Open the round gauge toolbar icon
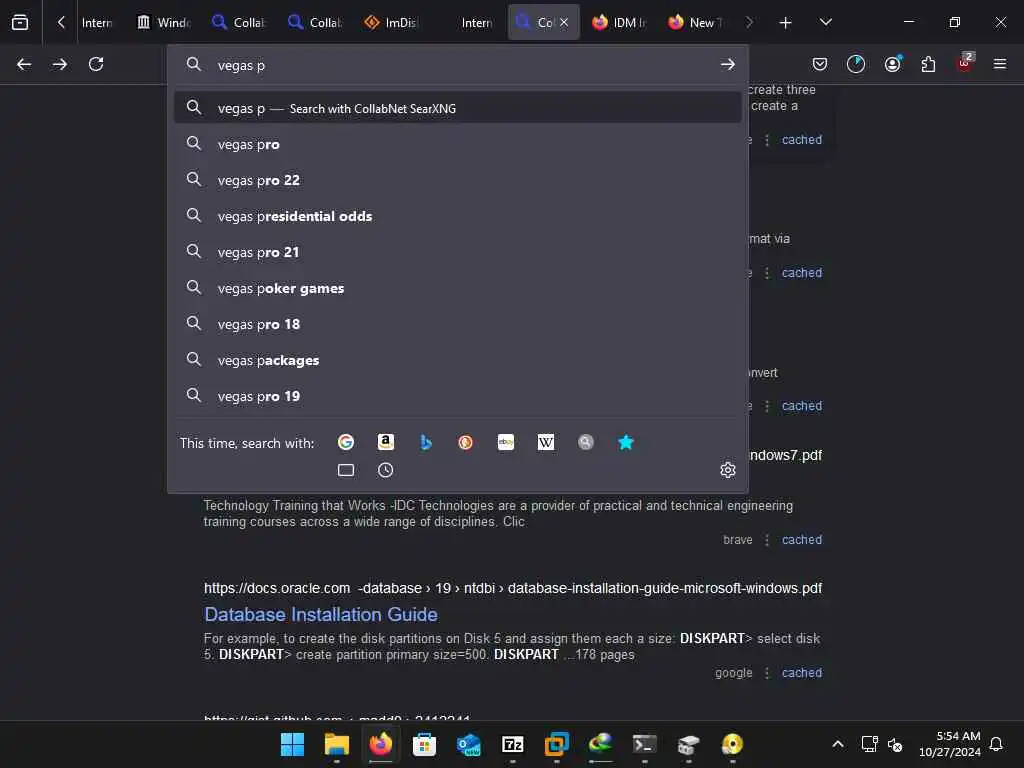 click(x=856, y=64)
